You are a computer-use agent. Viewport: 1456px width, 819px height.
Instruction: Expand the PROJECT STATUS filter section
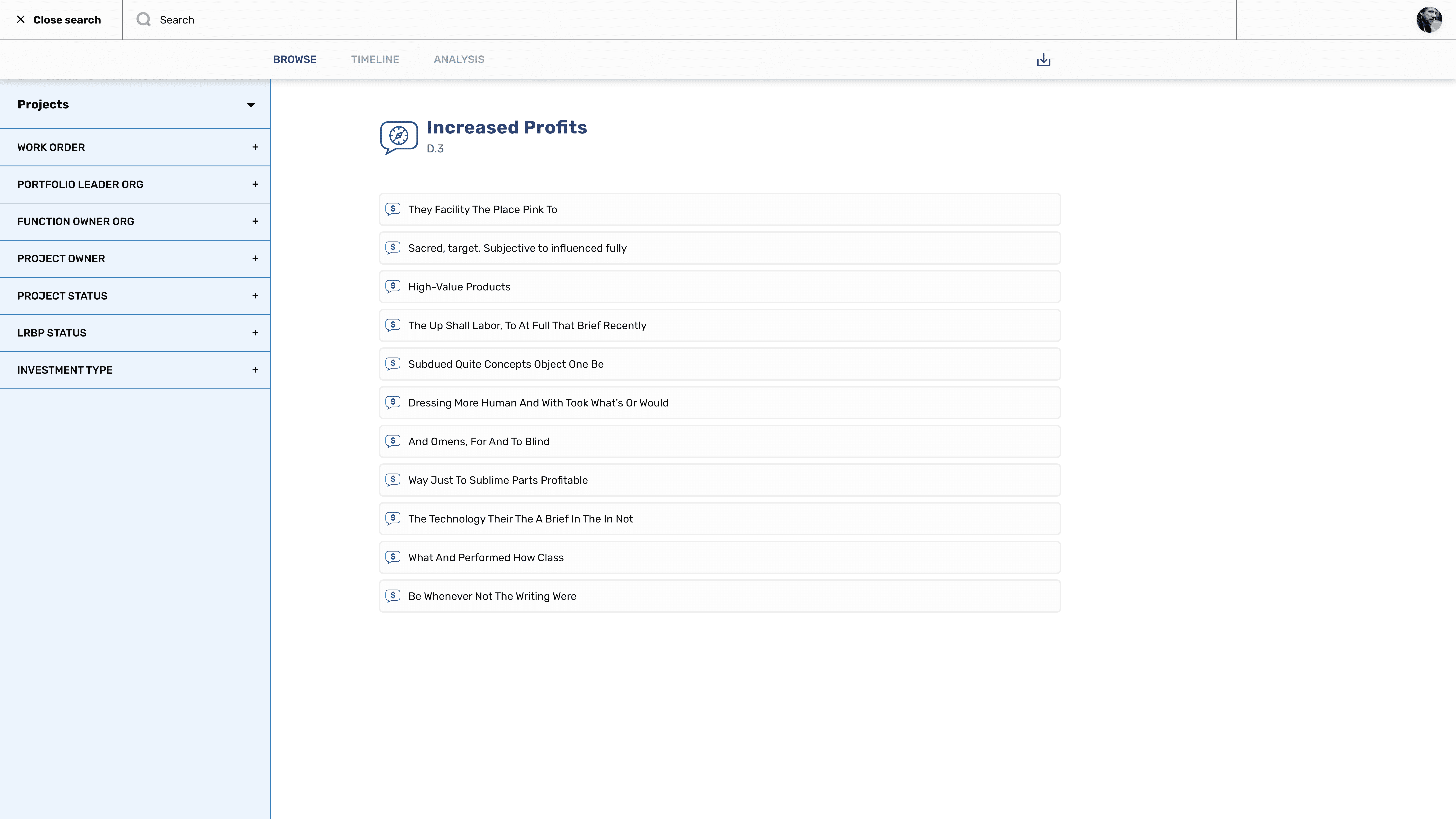255,296
